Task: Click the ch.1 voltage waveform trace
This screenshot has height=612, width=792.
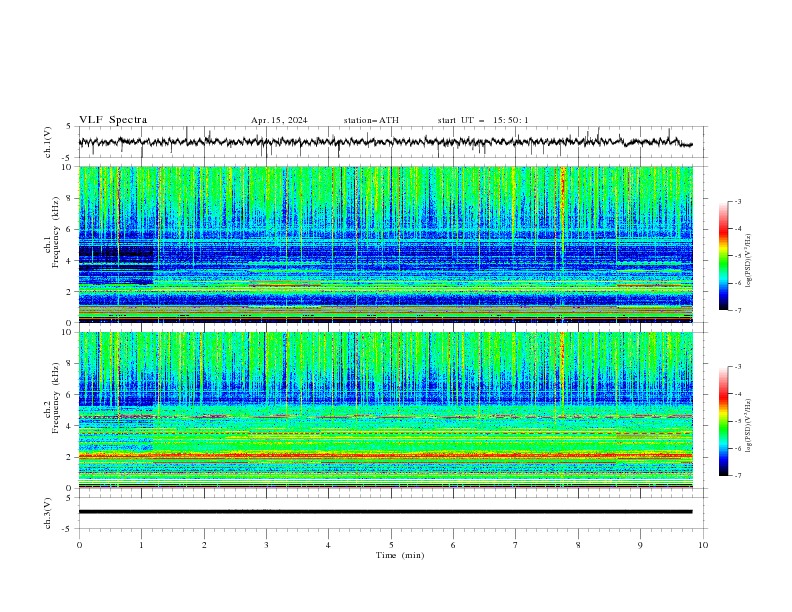Action: [385, 142]
